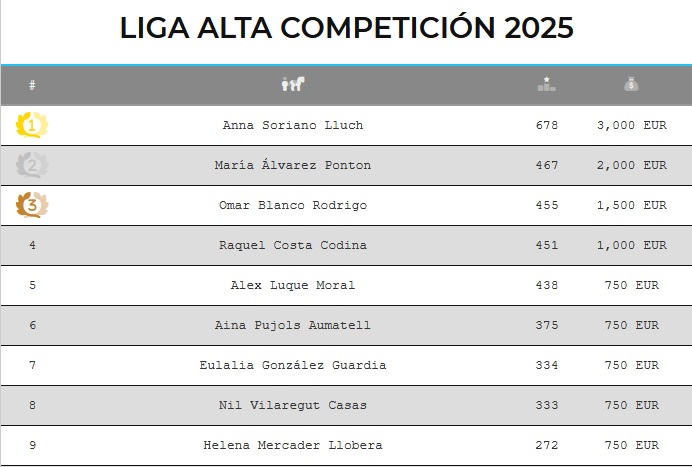The image size is (692, 467).
Task: Click the gold first place laurel badge
Action: [x=32, y=125]
